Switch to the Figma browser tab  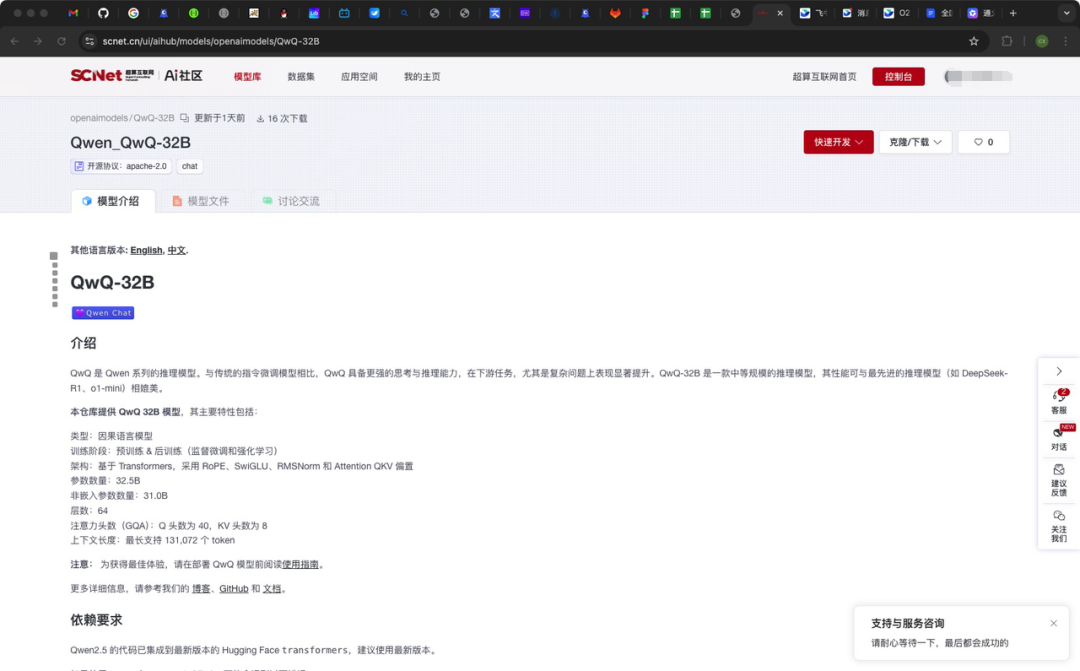(645, 13)
